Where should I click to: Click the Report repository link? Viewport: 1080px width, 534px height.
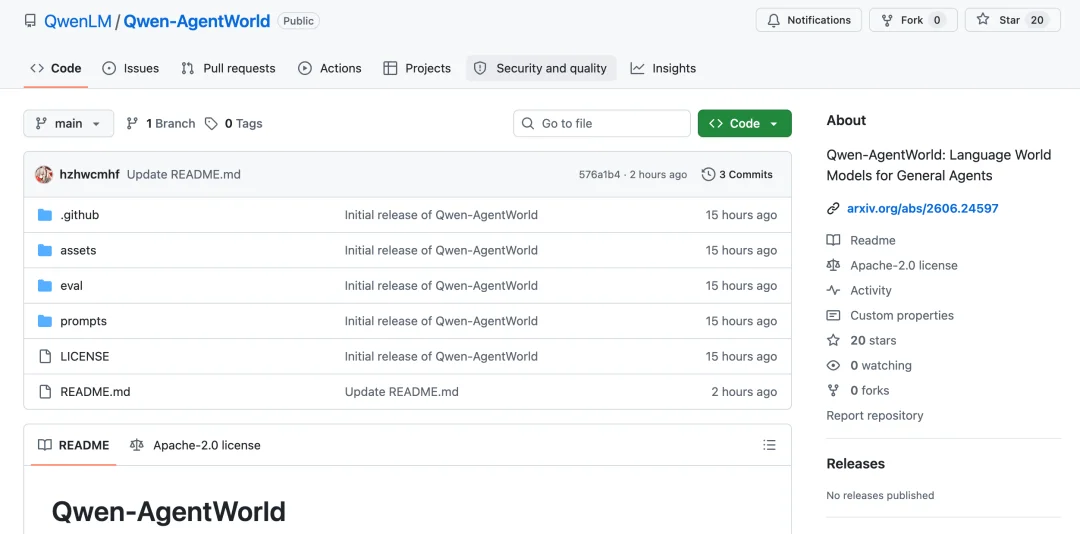coord(875,415)
